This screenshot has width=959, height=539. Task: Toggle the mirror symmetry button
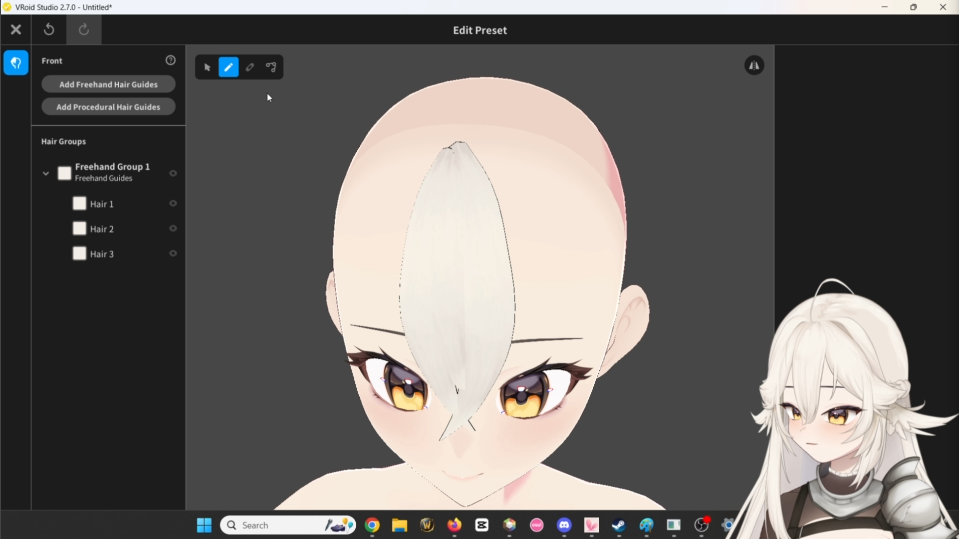[754, 65]
